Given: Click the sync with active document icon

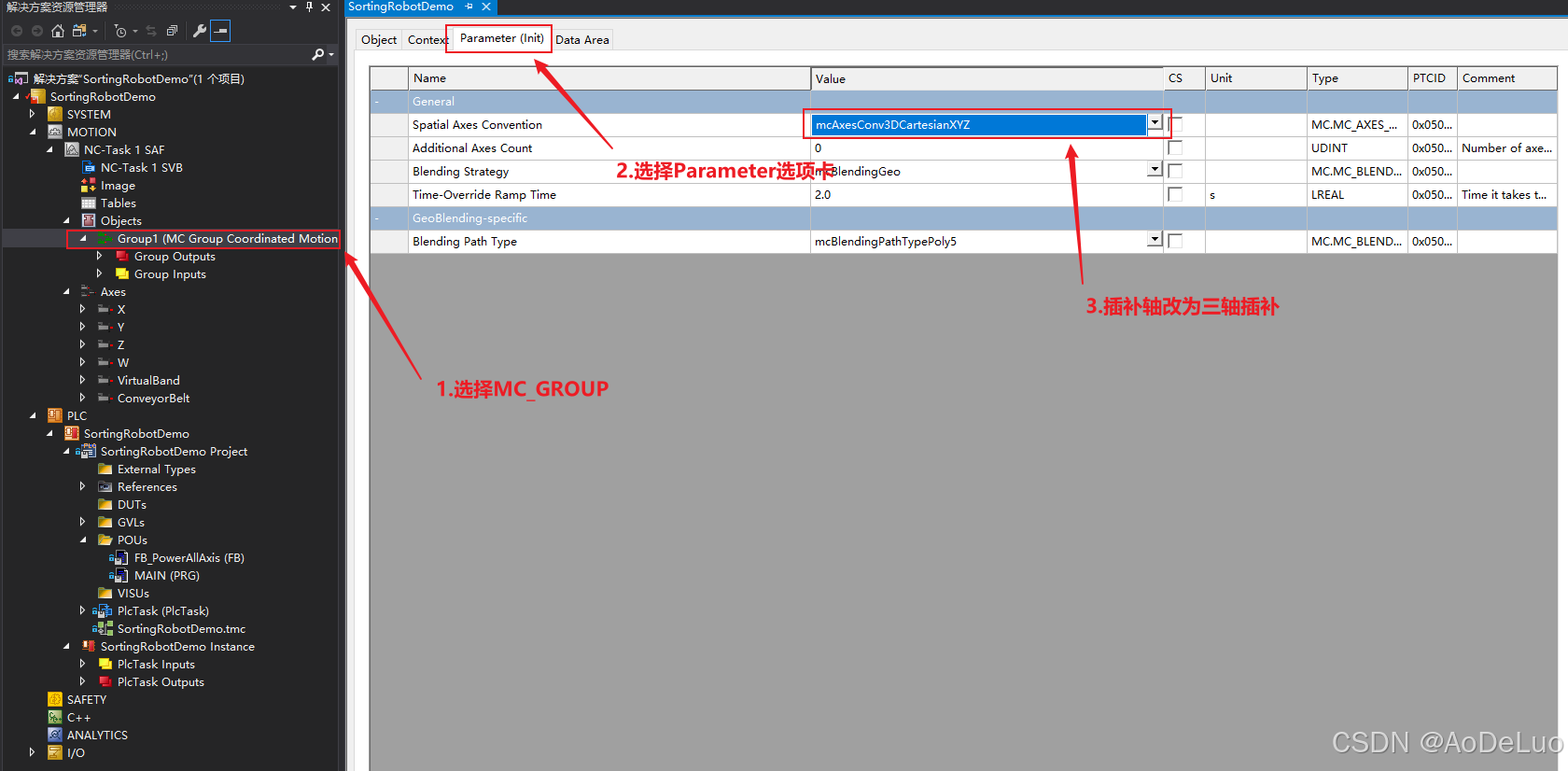Looking at the screenshot, I should [151, 31].
